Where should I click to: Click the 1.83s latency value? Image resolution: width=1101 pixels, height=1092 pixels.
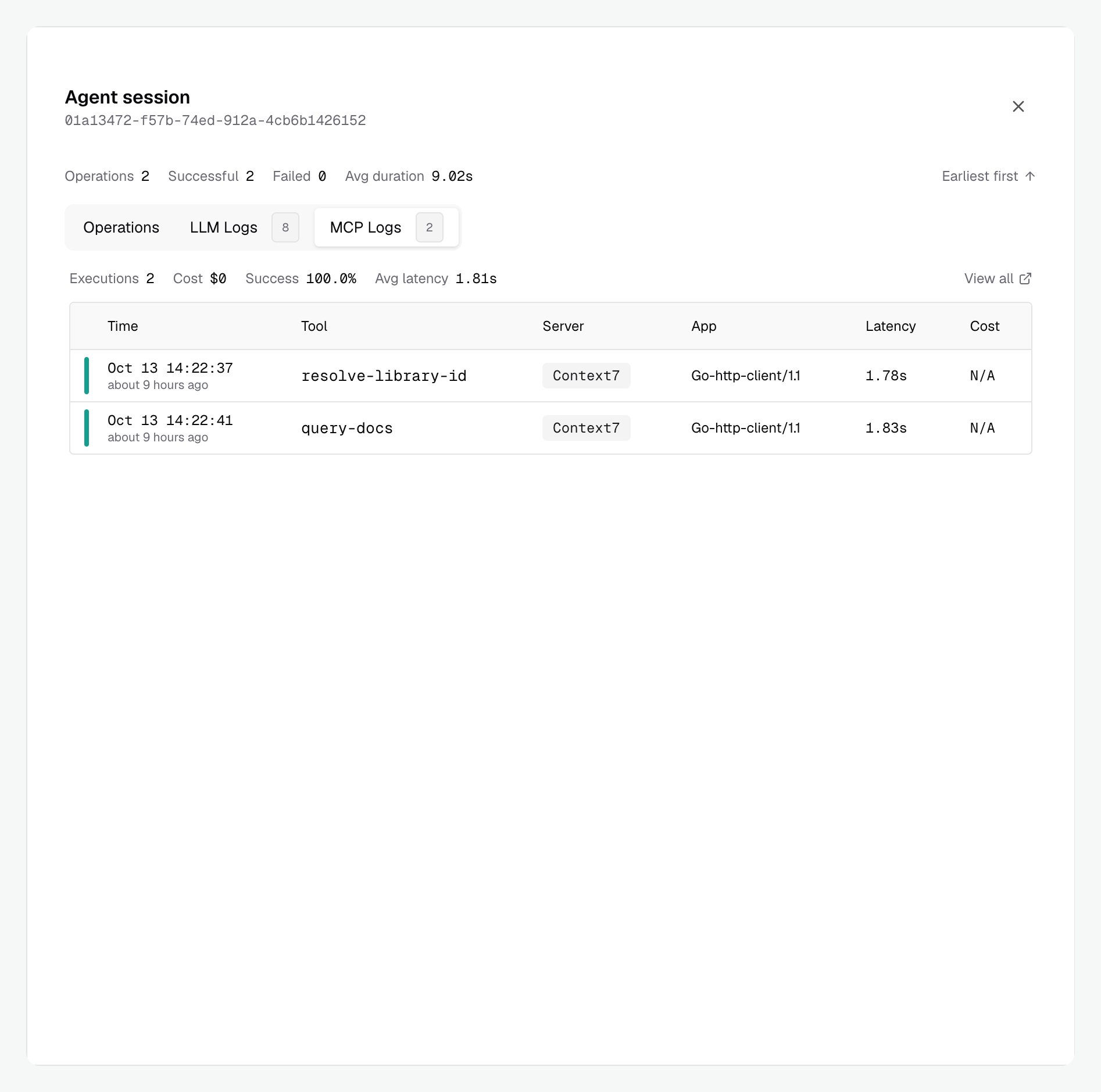pos(886,428)
